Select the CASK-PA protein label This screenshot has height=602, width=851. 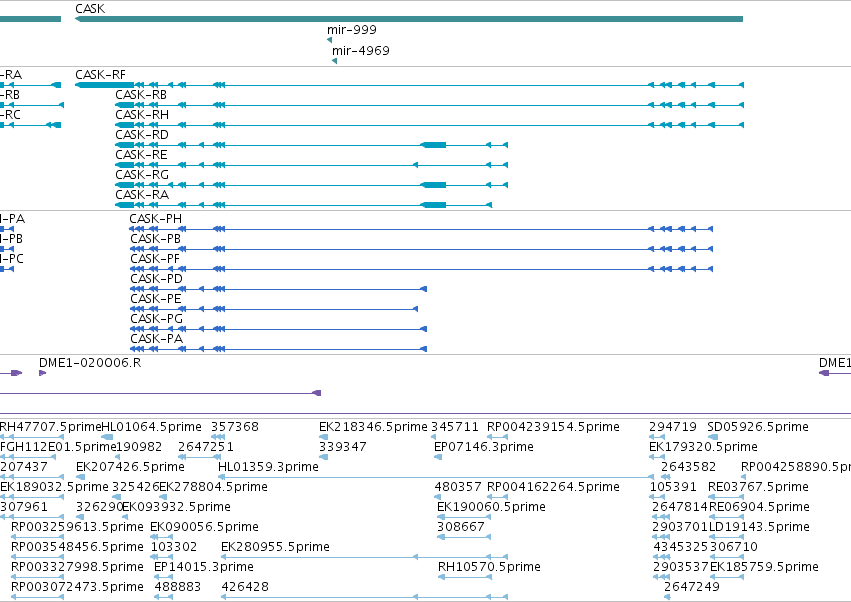(x=156, y=339)
